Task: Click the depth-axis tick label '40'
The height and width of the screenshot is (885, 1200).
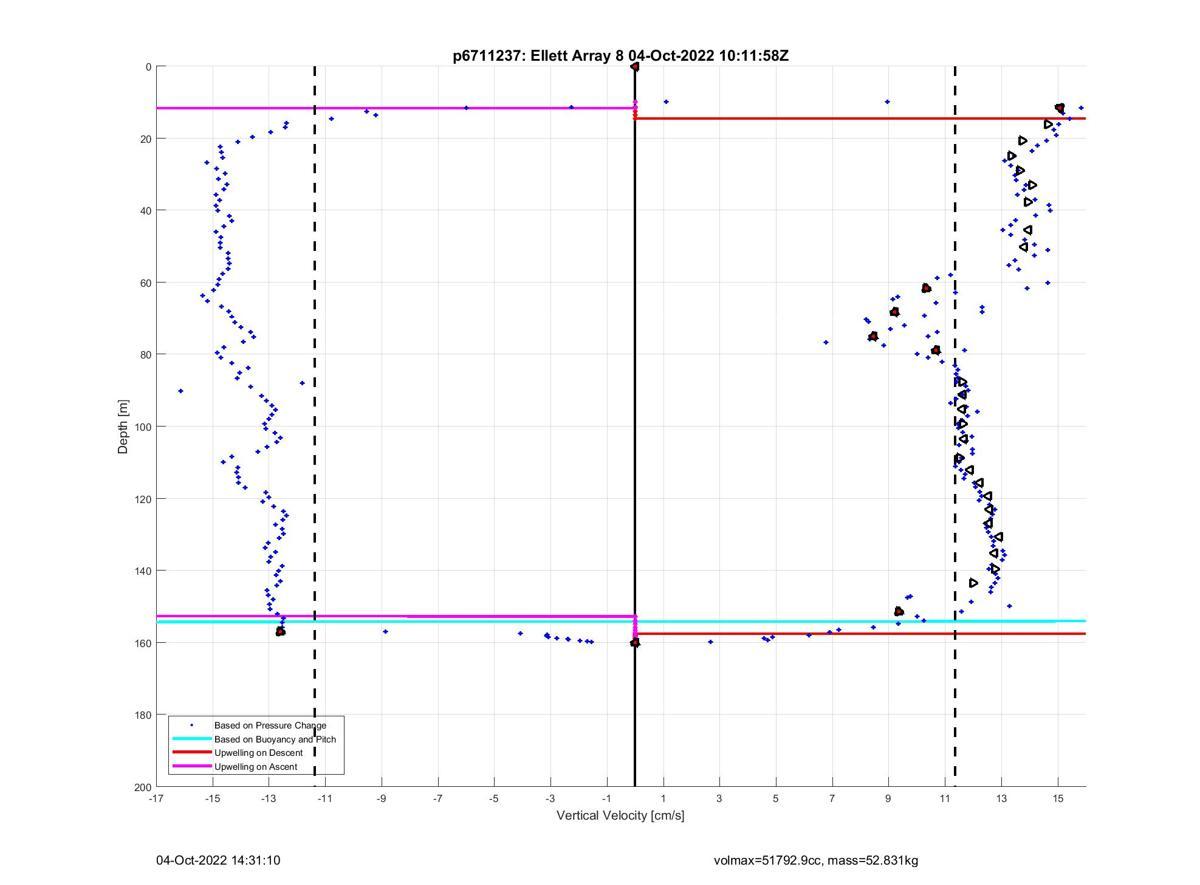Action: 146,211
